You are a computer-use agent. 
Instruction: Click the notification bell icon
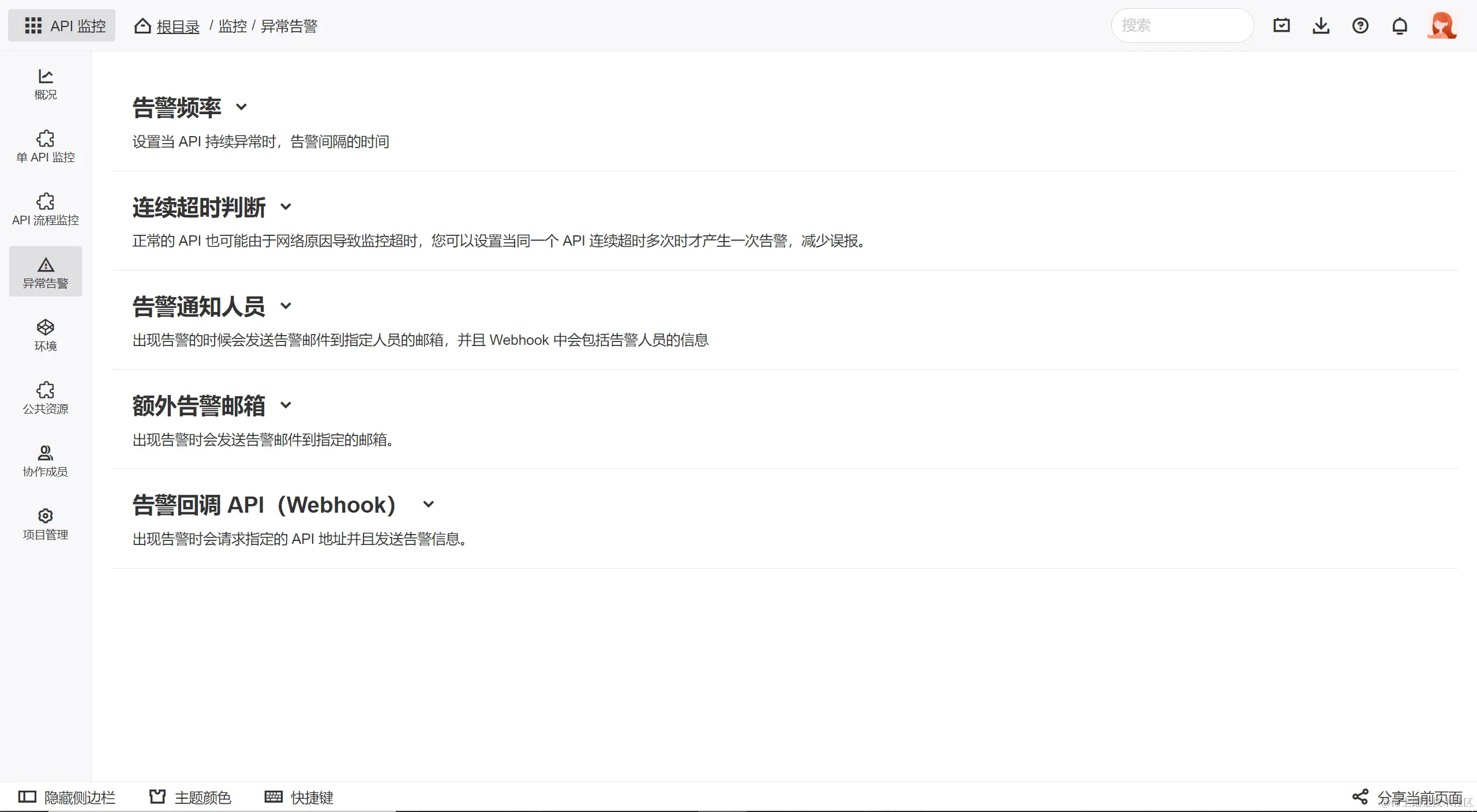(1400, 26)
